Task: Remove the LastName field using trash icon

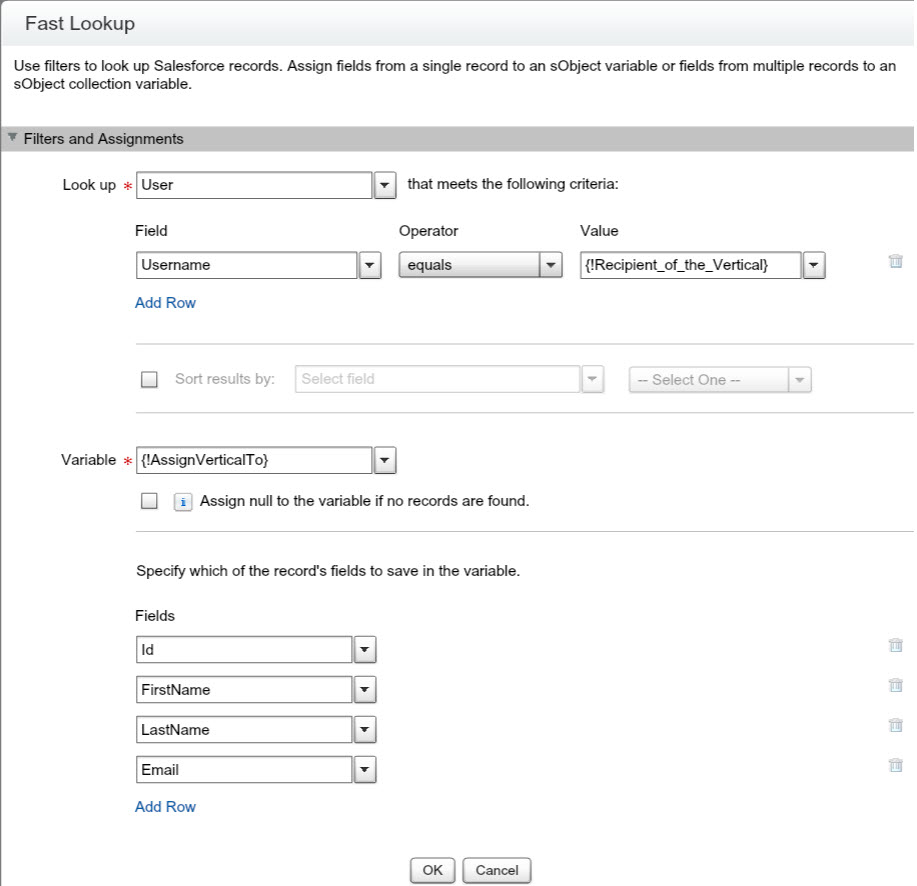Action: pos(895,725)
